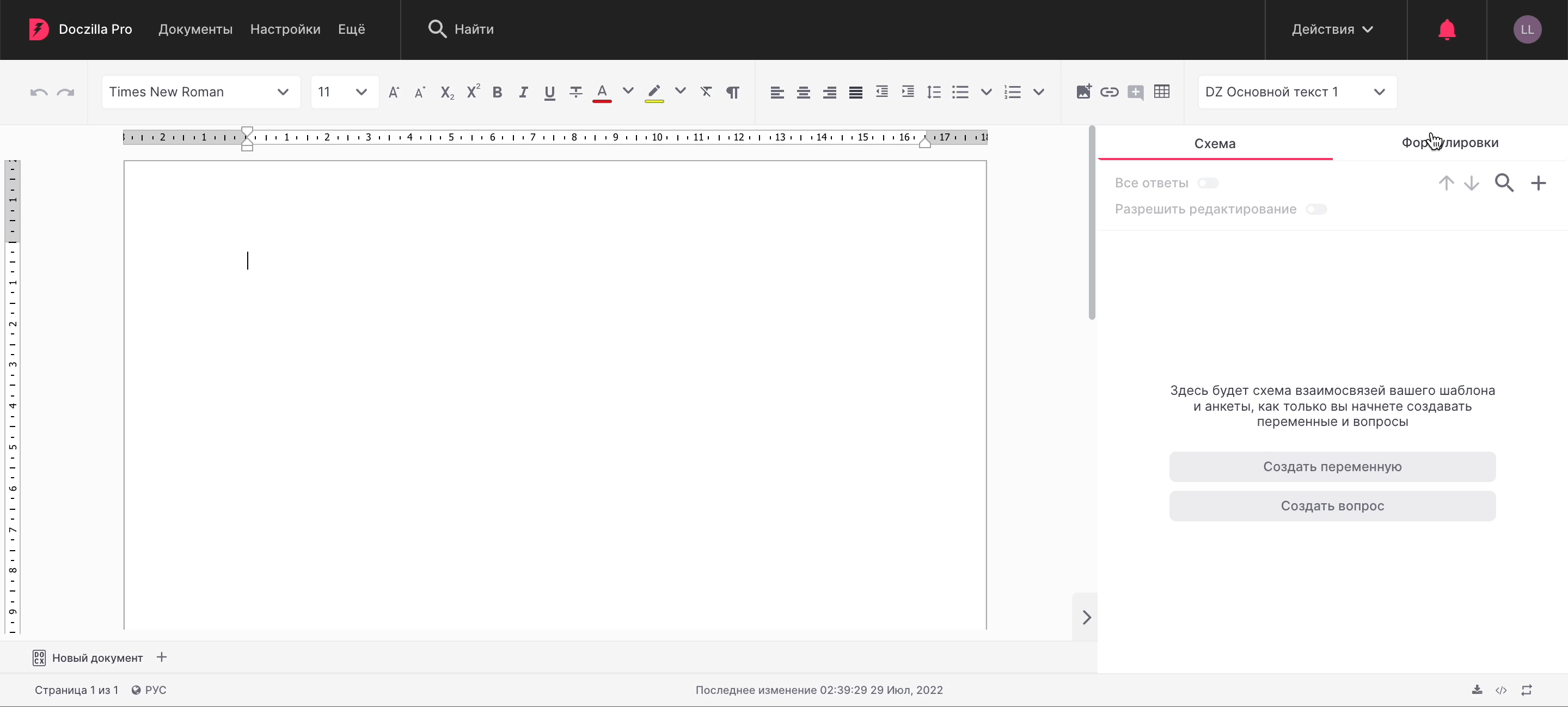Open the Документы menu
1568x707 pixels.
195,29
